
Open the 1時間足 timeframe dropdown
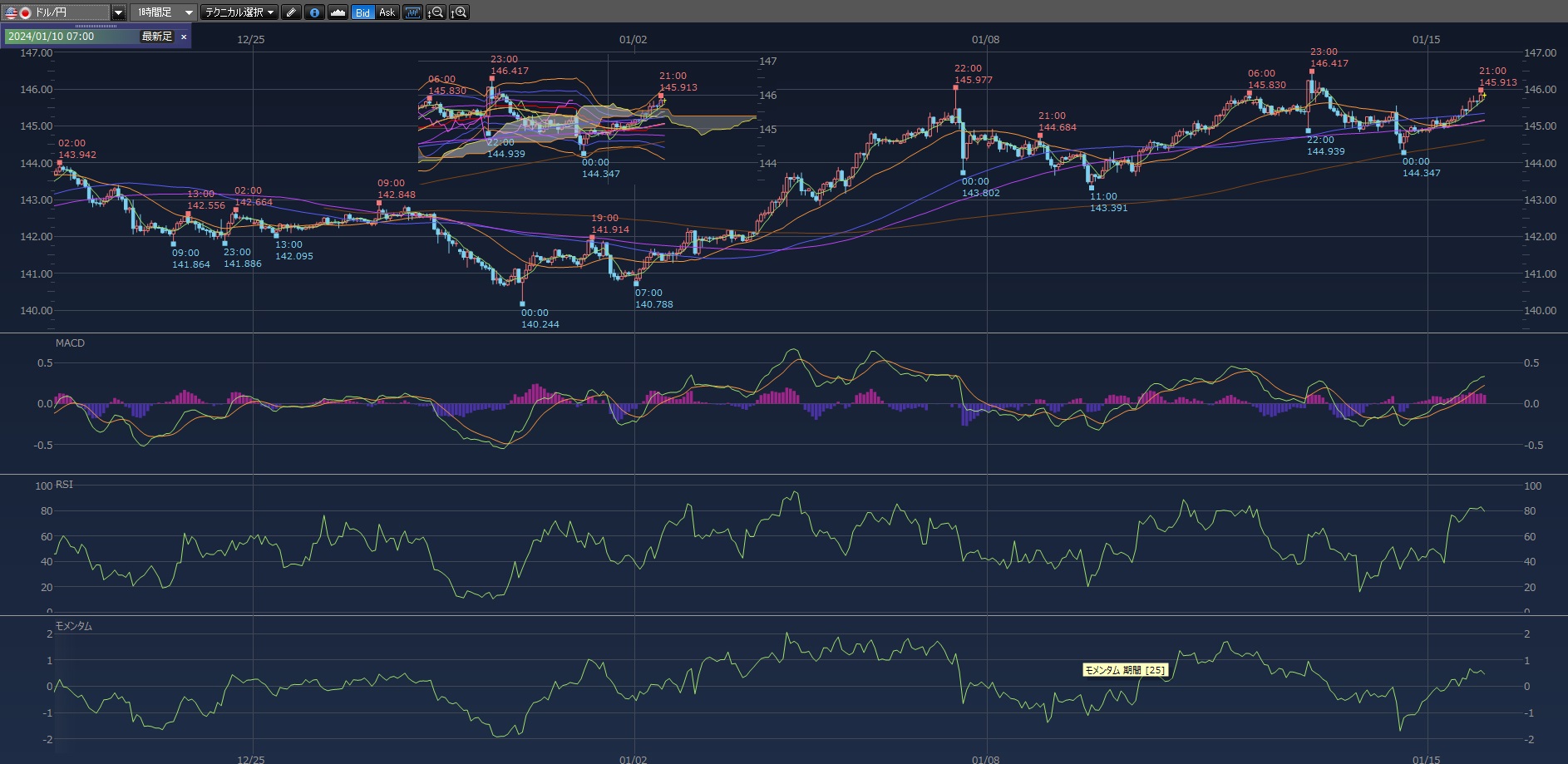pos(164,12)
